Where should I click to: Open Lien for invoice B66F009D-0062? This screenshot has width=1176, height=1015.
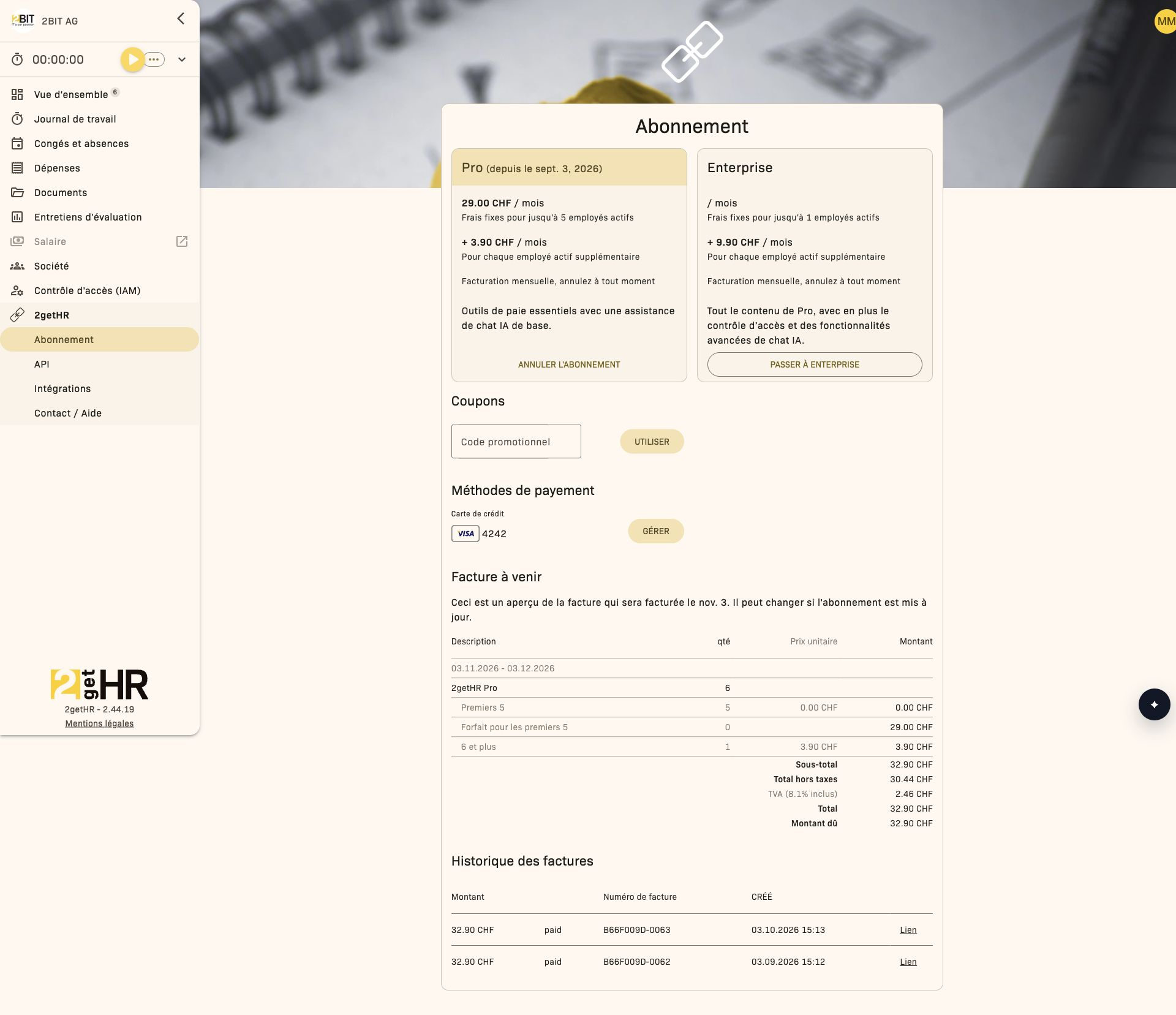pyautogui.click(x=908, y=962)
